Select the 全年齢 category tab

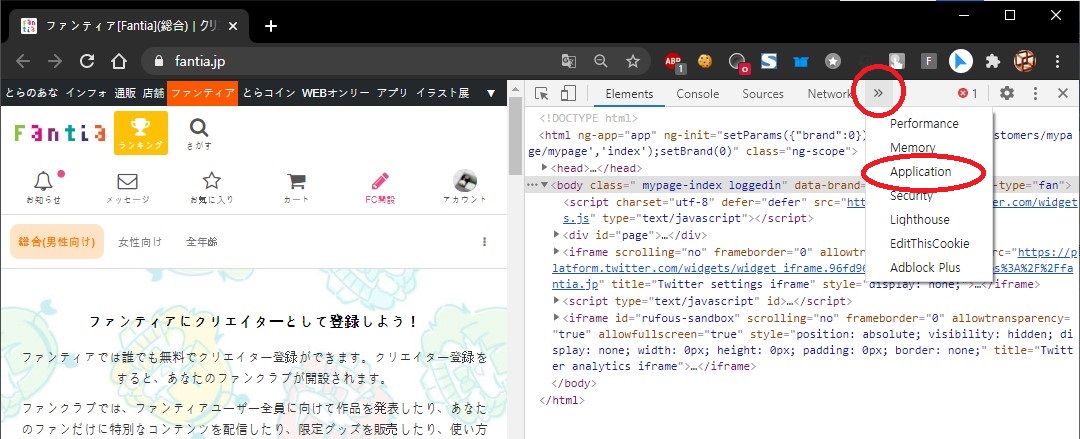(202, 242)
